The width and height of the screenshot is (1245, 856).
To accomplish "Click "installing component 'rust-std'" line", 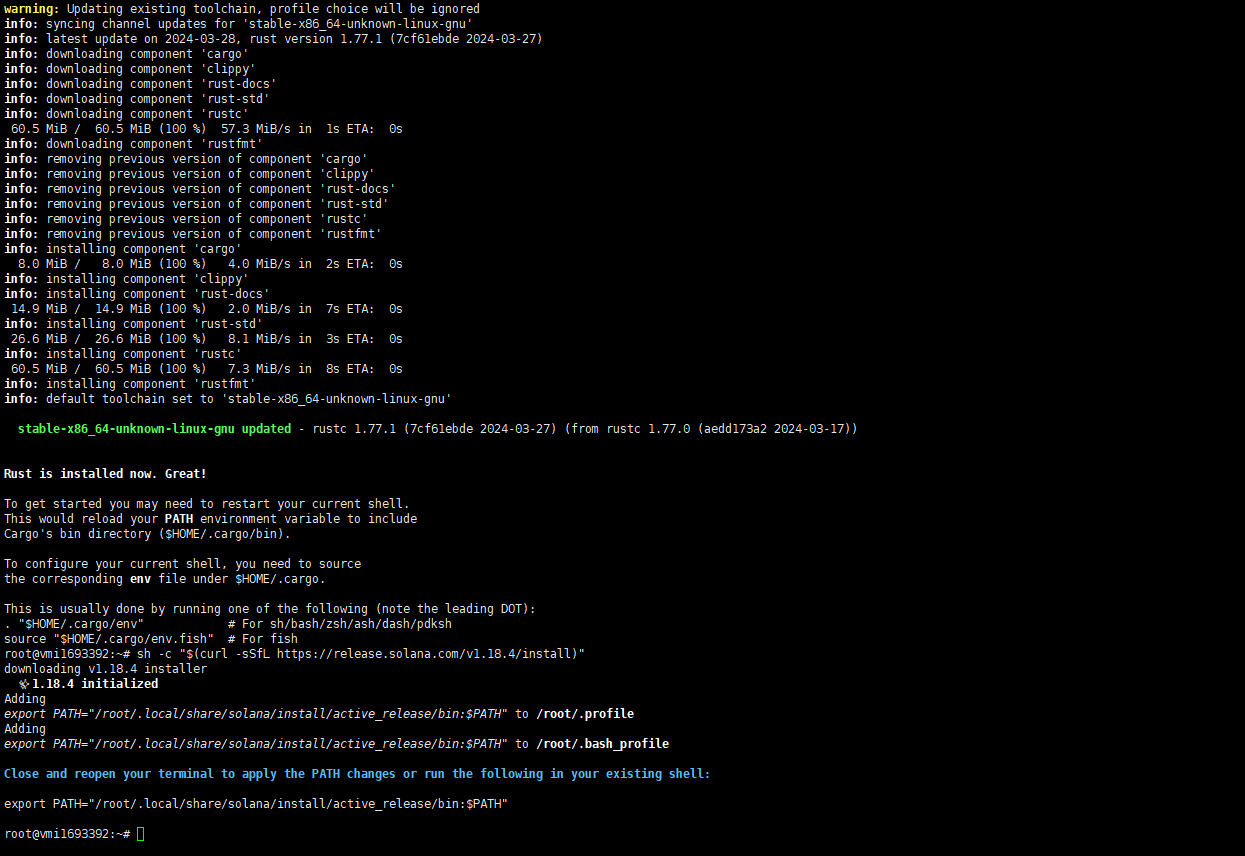I will (x=133, y=324).
